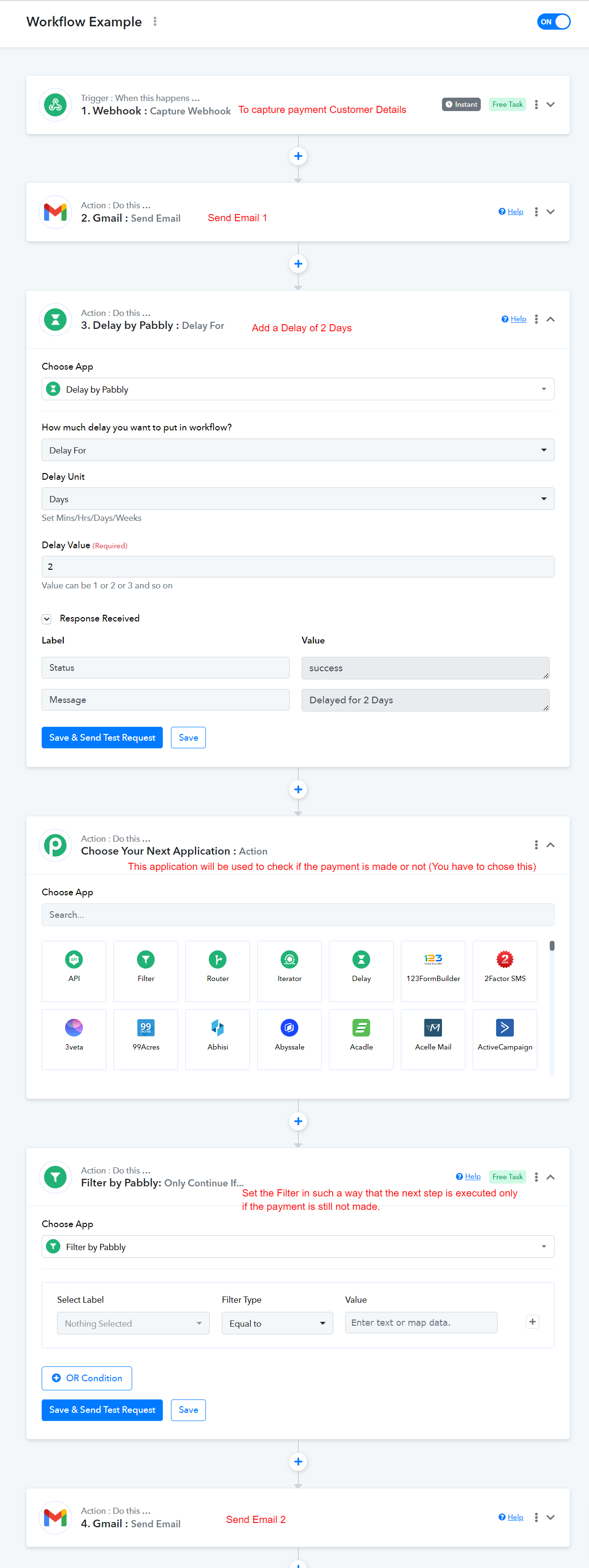The image size is (589, 1568).
Task: Add a step after Webhook trigger
Action: 298,157
